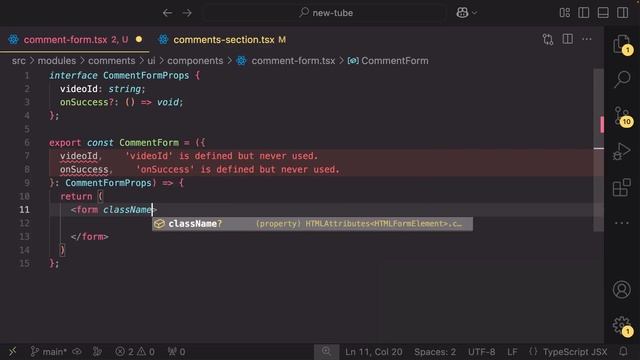
Task: Open the Source Control view
Action: [x=622, y=116]
